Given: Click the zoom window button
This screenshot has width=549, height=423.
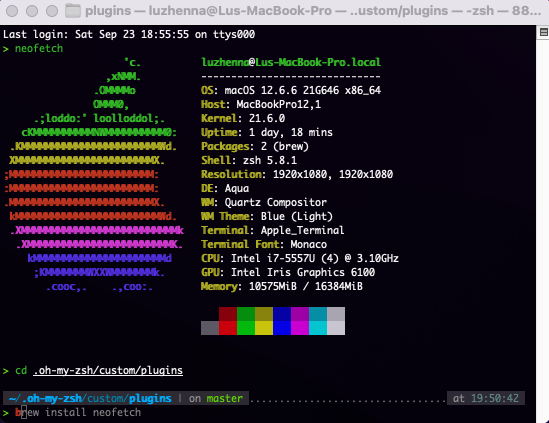Looking at the screenshot, I should 52,11.
